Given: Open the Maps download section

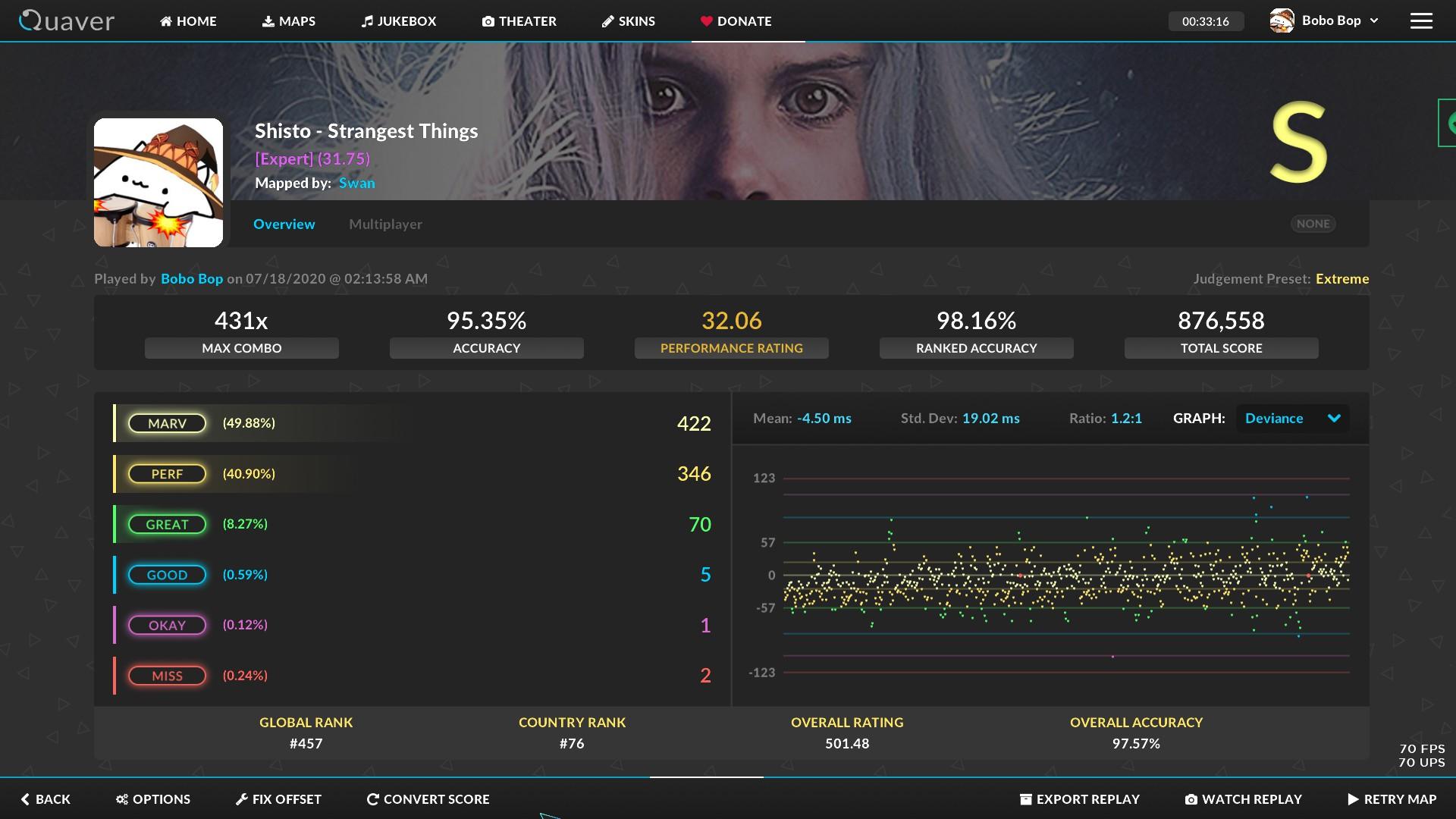Looking at the screenshot, I should click(288, 21).
